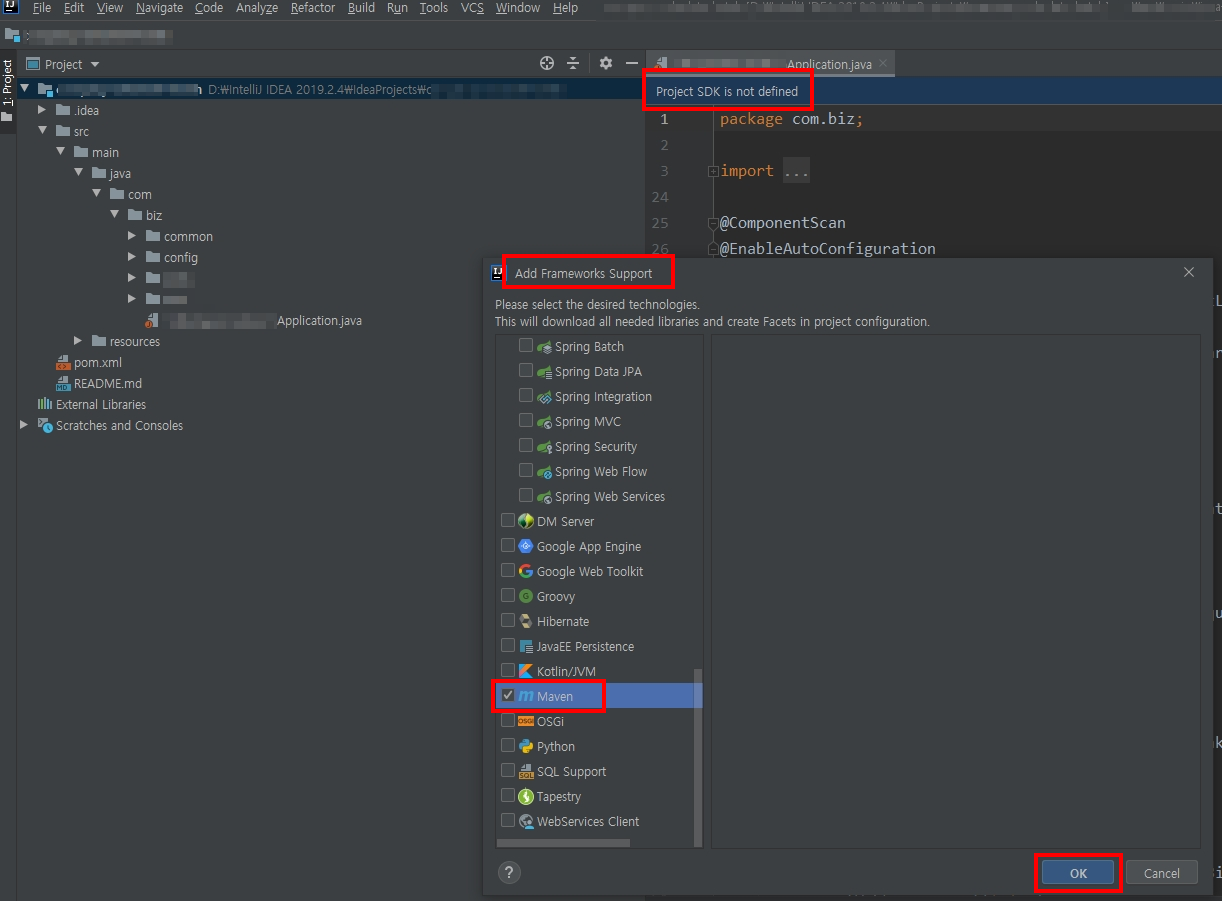Expand the common package
The image size is (1222, 901).
pyautogui.click(x=132, y=236)
